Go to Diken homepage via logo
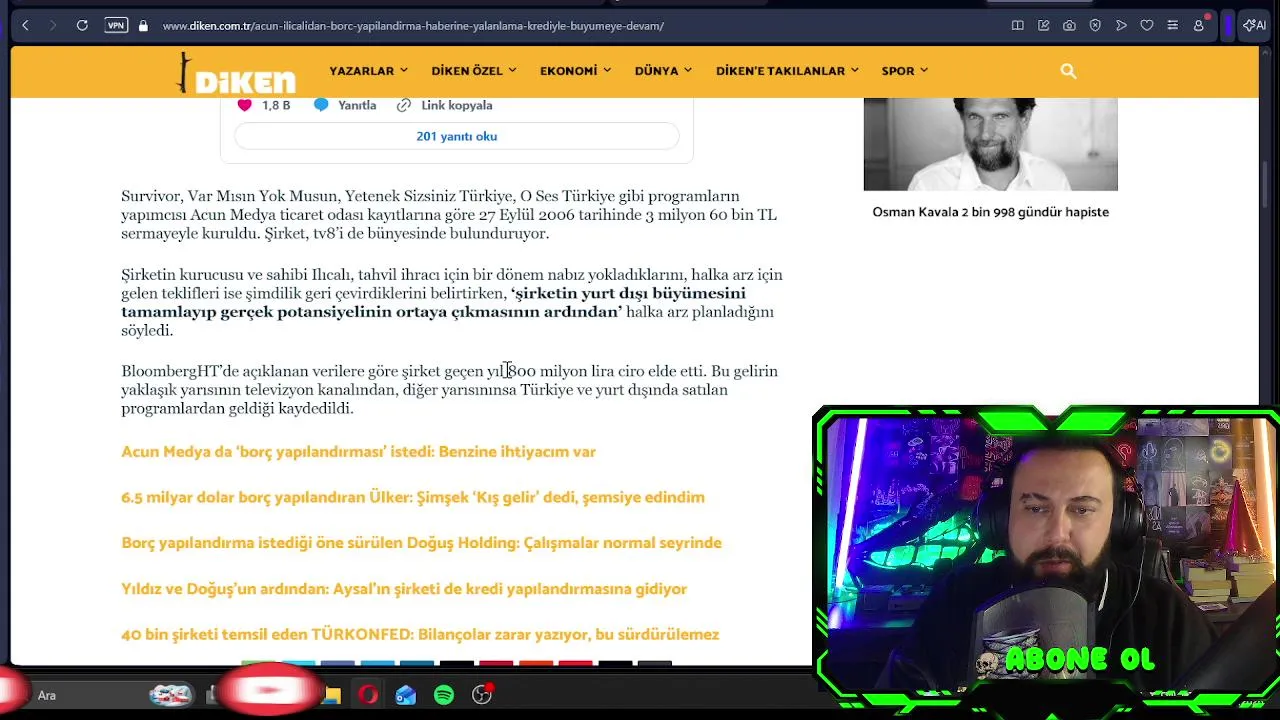 (x=237, y=74)
